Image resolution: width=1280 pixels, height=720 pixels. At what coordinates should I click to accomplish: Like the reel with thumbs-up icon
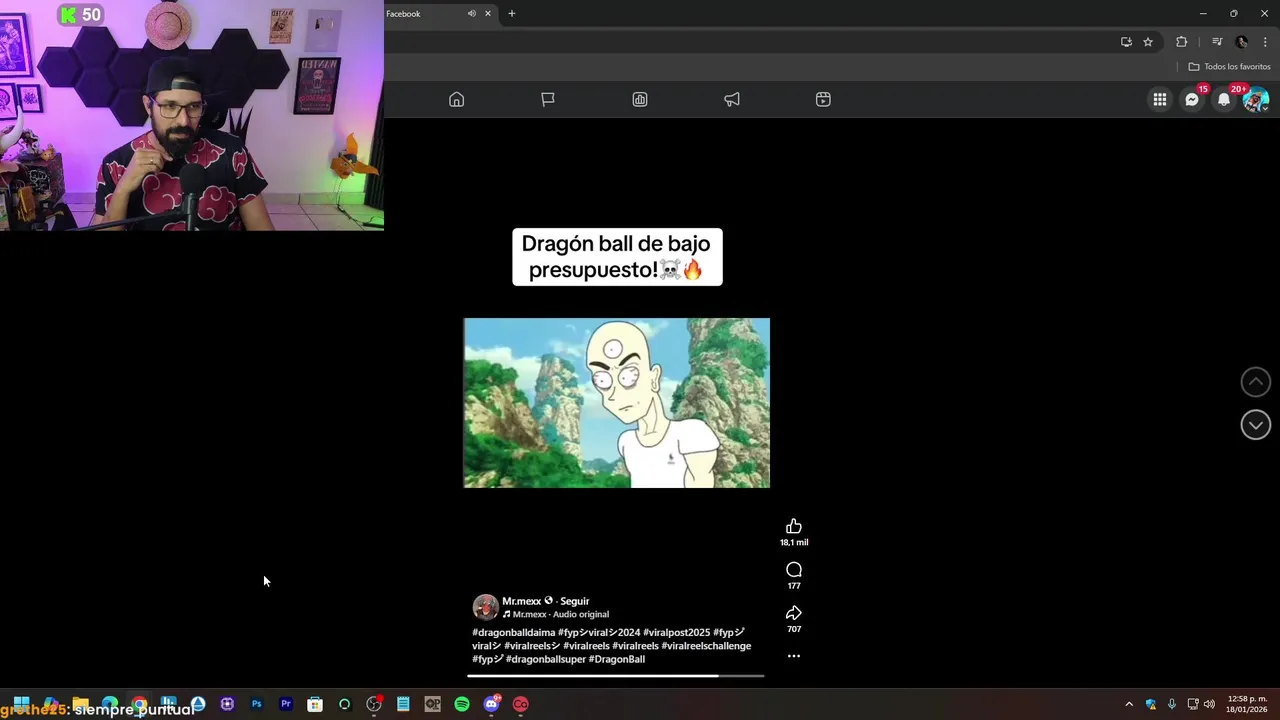pos(794,526)
